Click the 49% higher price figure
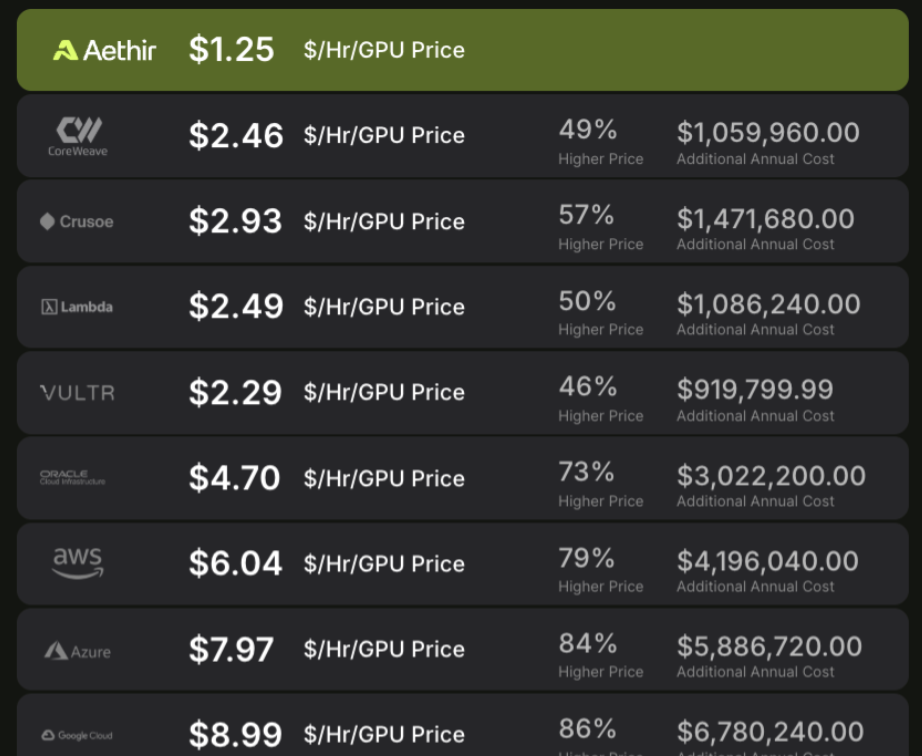This screenshot has width=922, height=756. [x=587, y=129]
